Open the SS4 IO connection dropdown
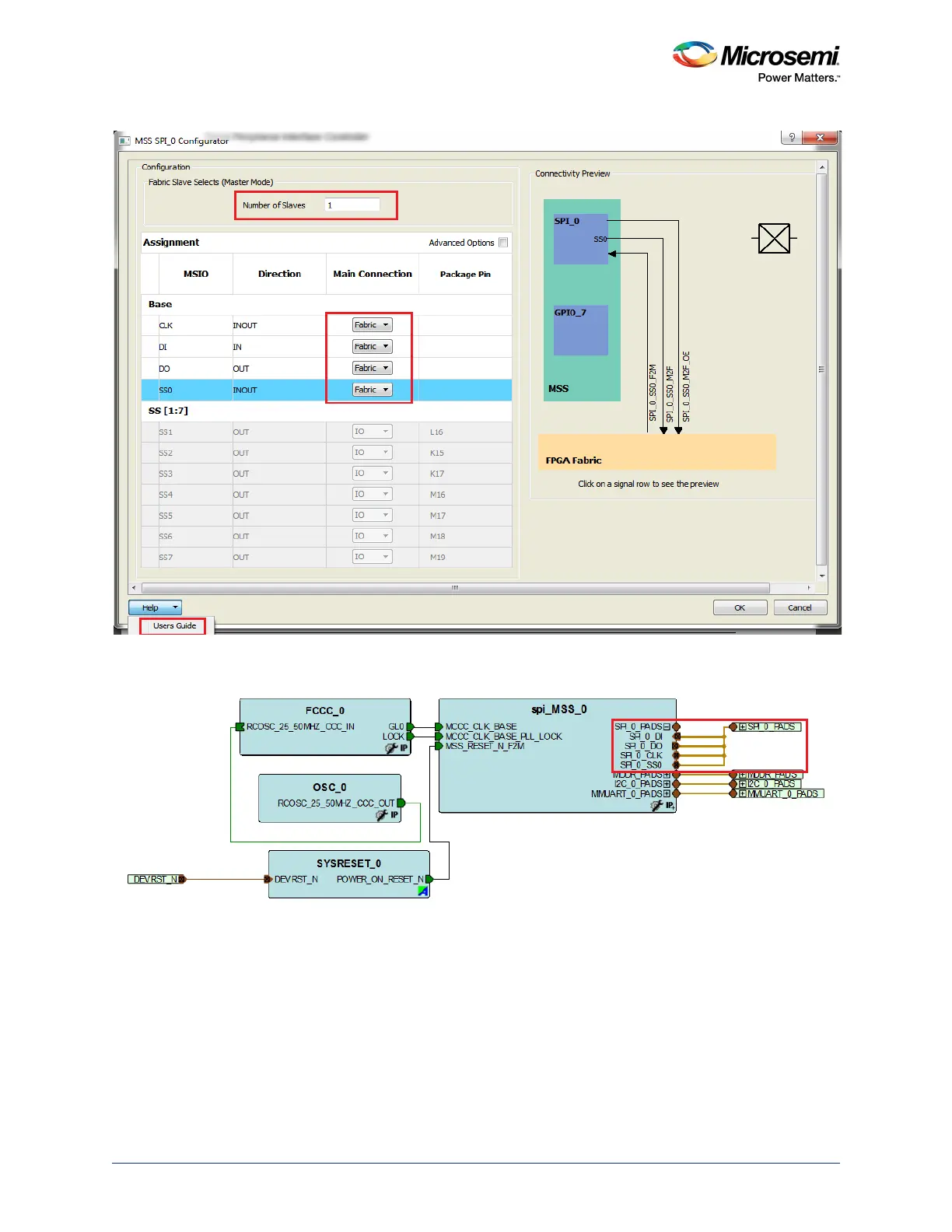 (372, 494)
